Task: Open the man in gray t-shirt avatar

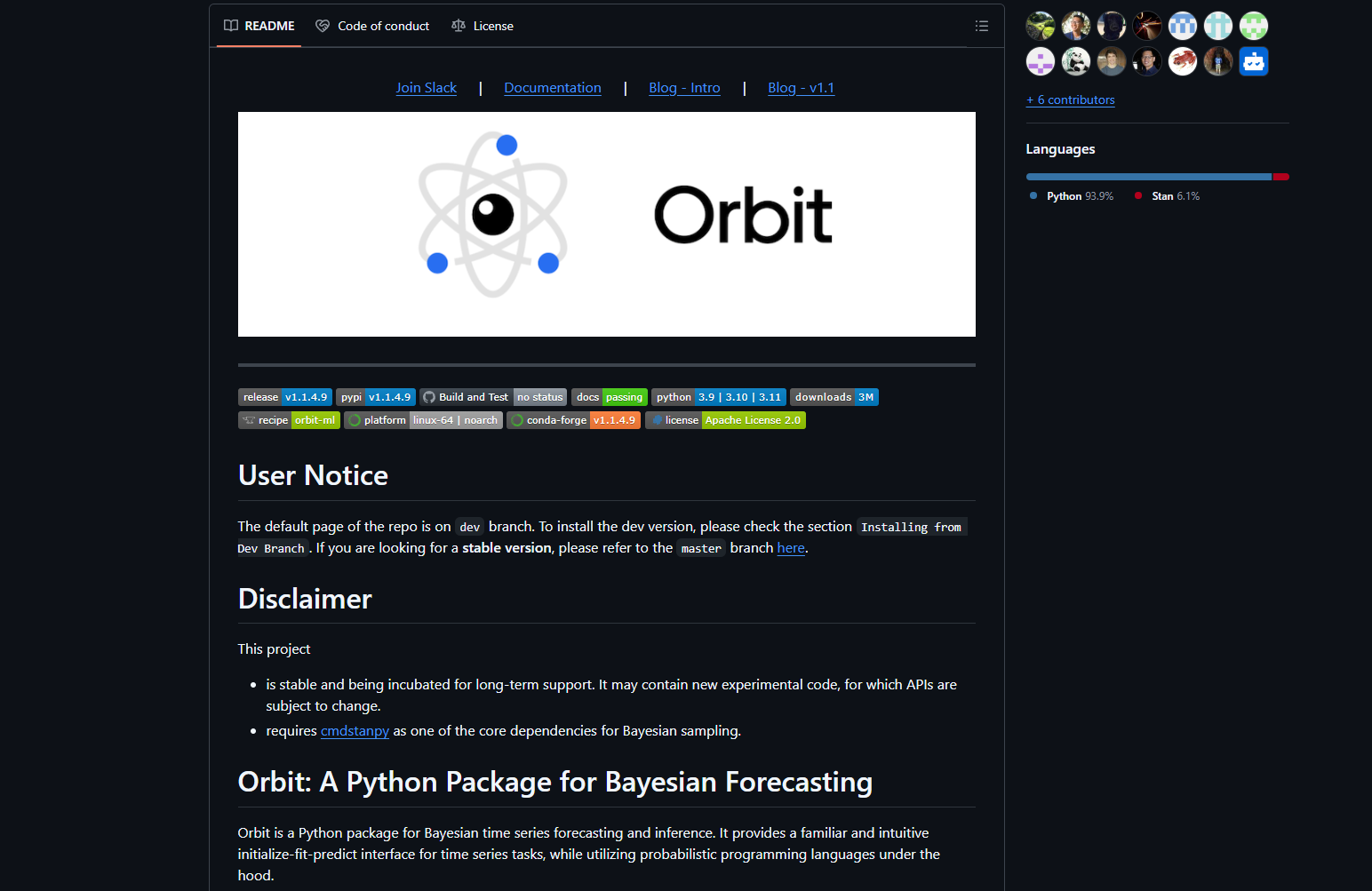Action: point(1112,61)
